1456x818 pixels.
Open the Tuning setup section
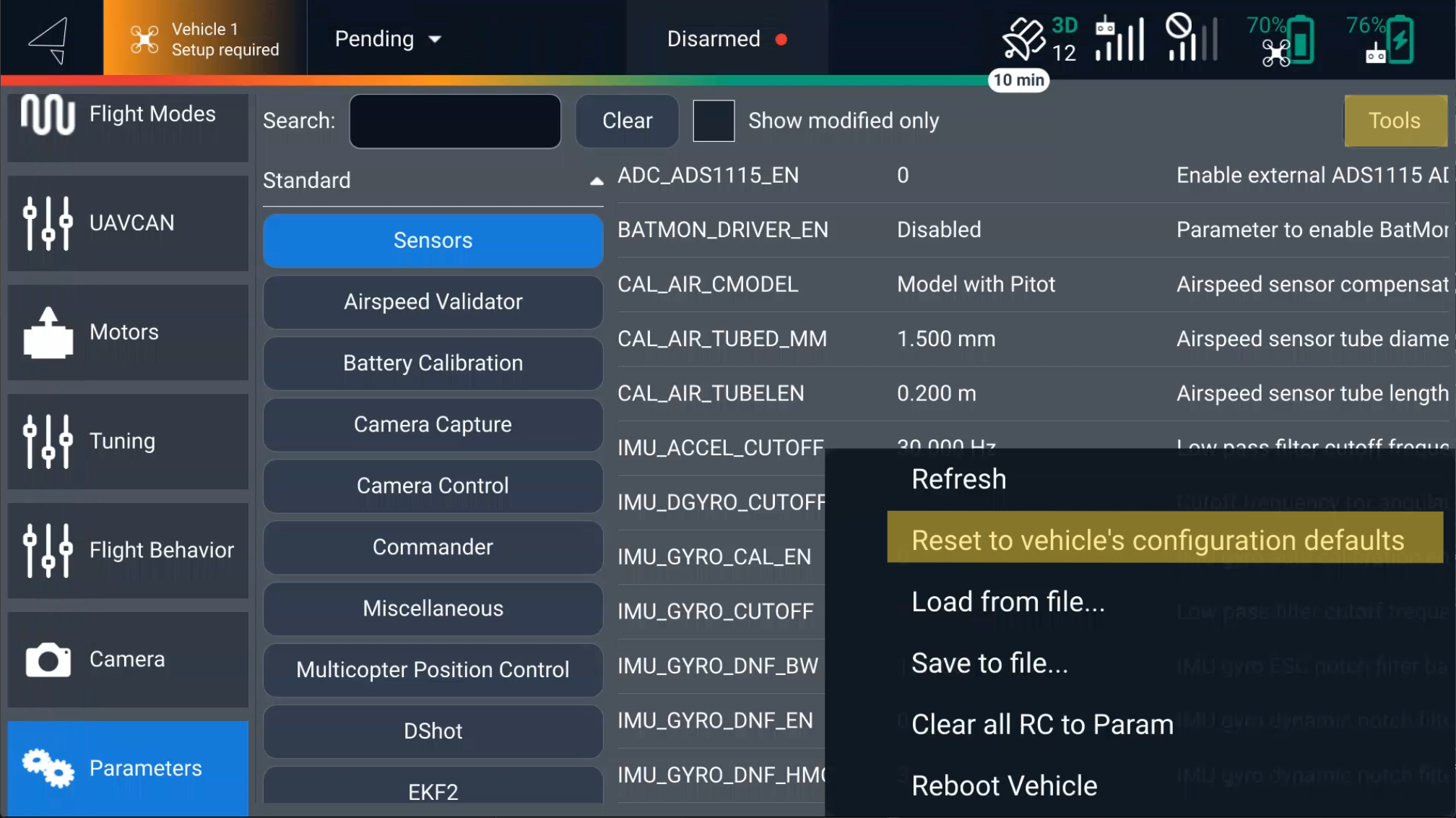[128, 441]
